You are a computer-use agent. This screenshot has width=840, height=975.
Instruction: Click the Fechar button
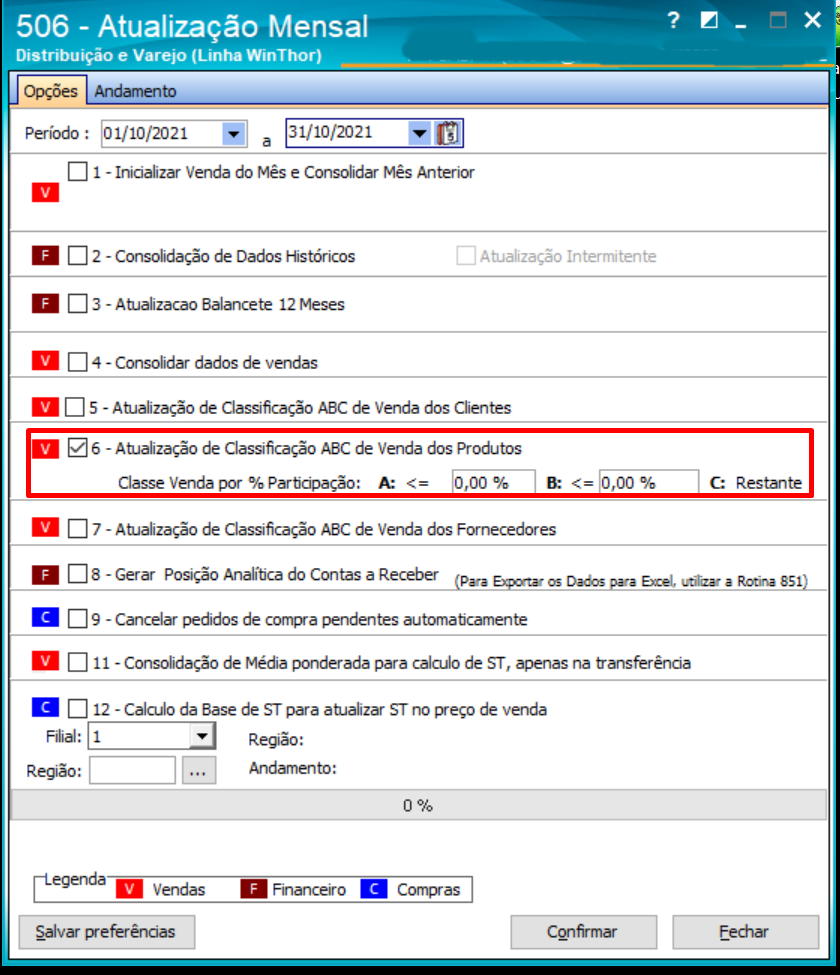[745, 931]
